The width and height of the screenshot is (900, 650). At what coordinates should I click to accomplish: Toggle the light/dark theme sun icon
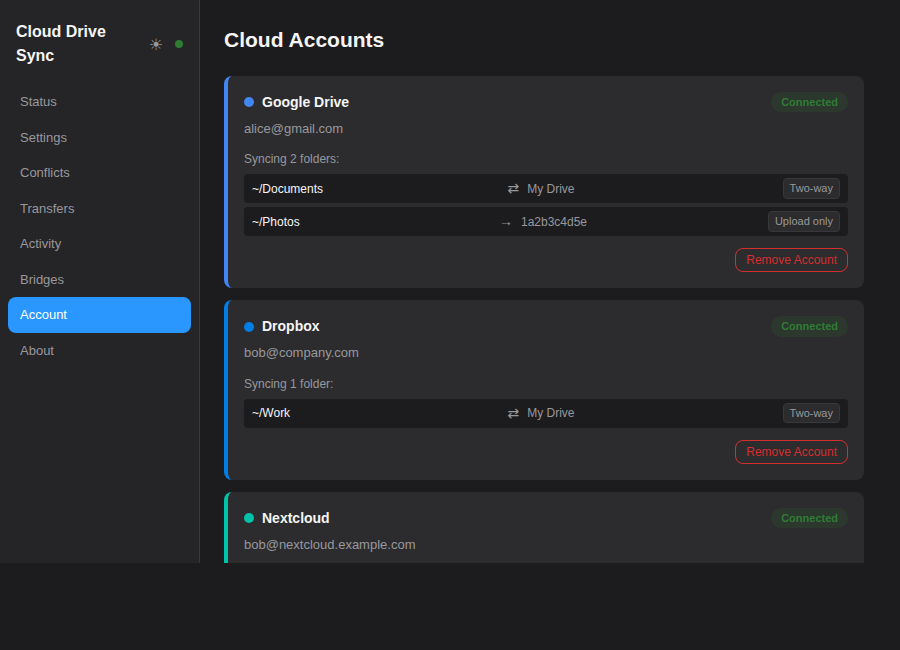[x=156, y=44]
